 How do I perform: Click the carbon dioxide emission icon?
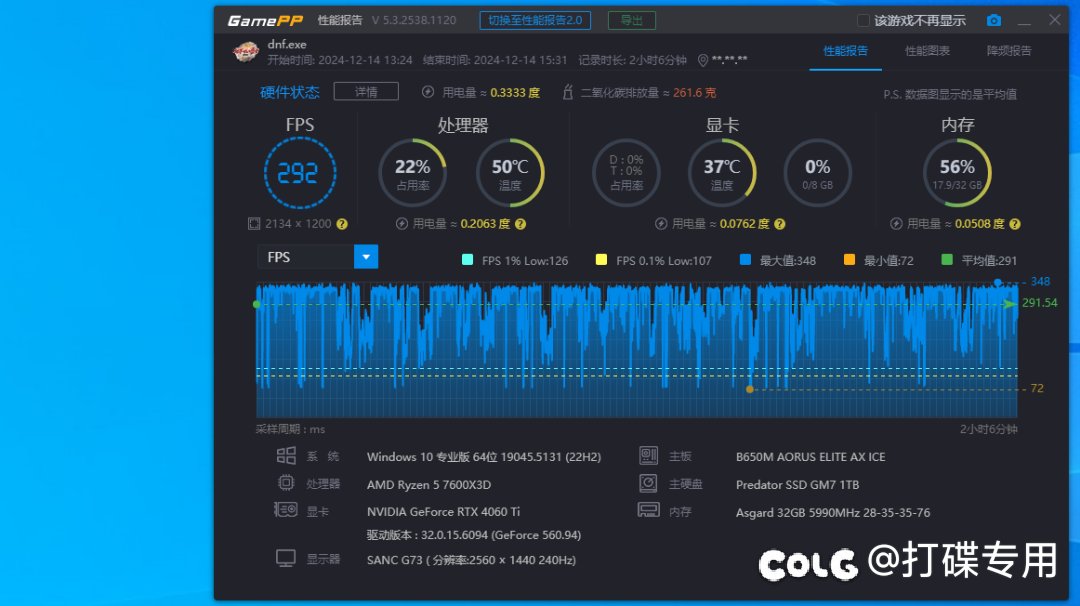tap(568, 92)
